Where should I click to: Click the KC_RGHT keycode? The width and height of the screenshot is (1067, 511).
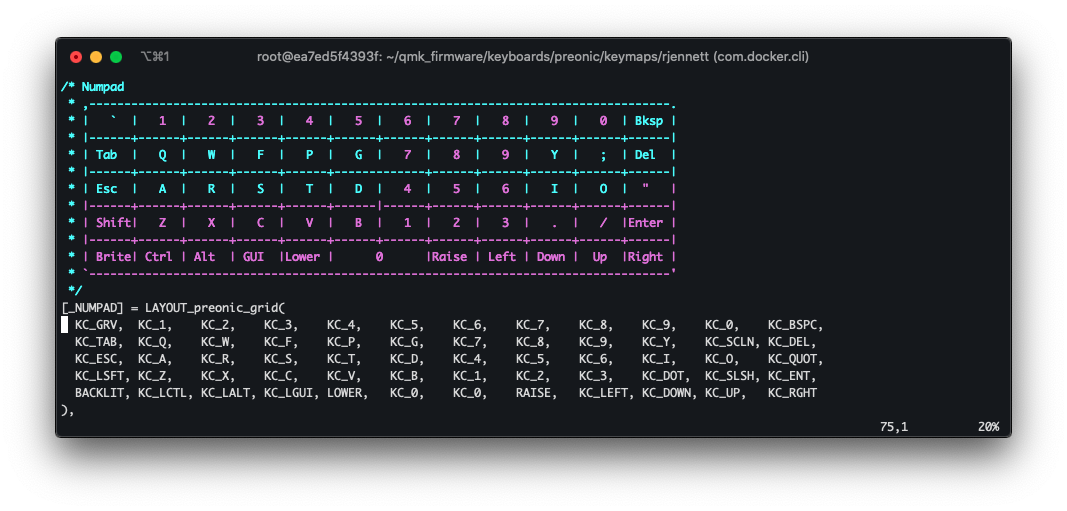[792, 393]
